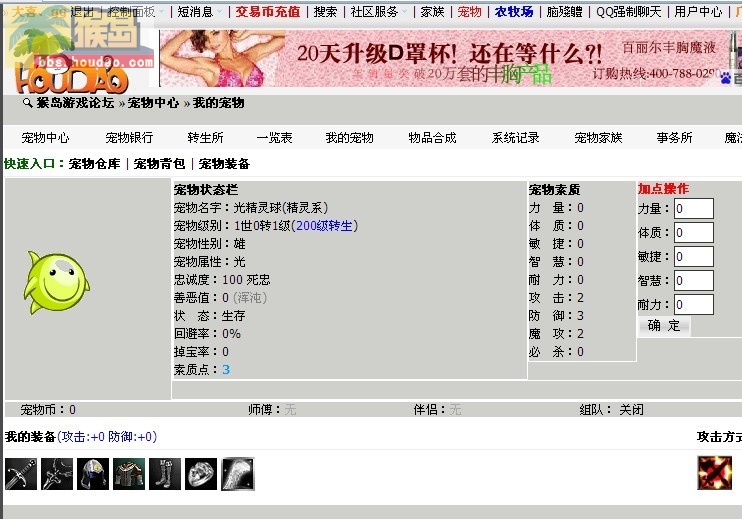The width and height of the screenshot is (742, 519).
Task: Click the body armor equipment slot
Action: [129, 474]
